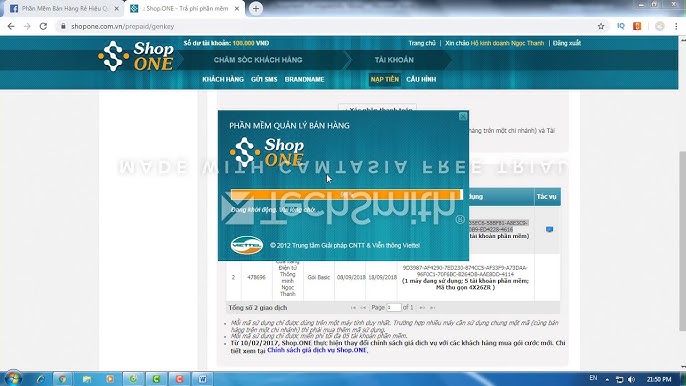Click the page vertical scrollbar
Image resolution: width=686 pixels, height=386 pixels.
(x=682, y=241)
